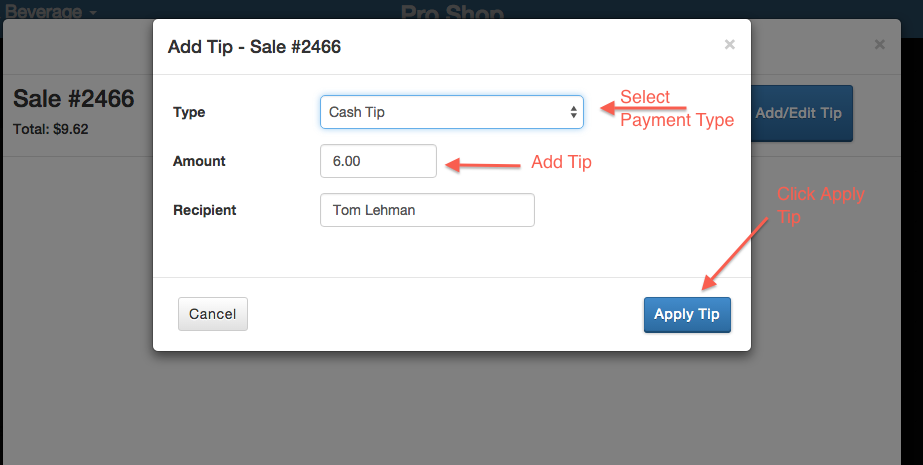The height and width of the screenshot is (465, 923).
Task: Click the Recipient label
Action: 204,210
